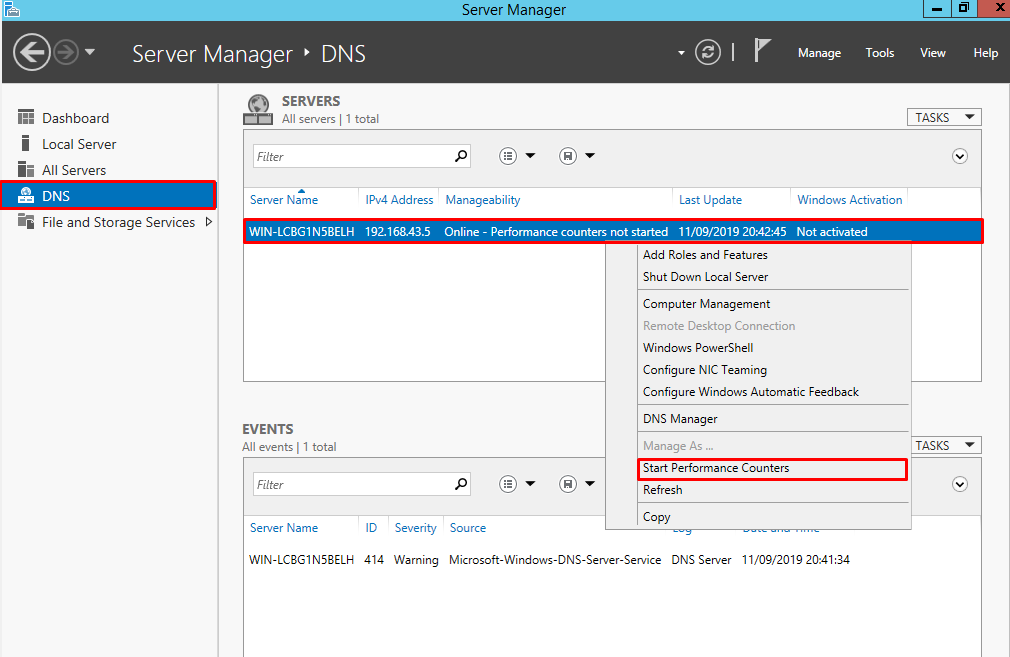
Task: Open the Manage menu
Action: [x=819, y=53]
